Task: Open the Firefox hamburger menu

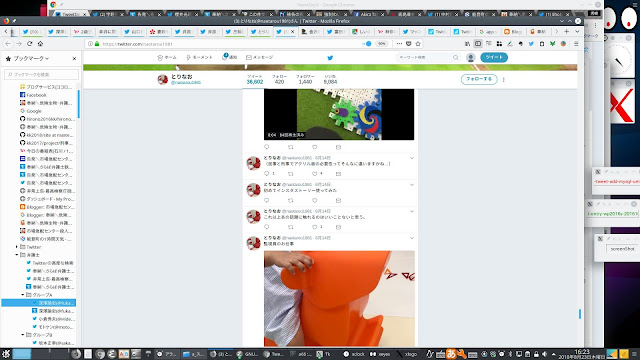Action: pos(576,44)
